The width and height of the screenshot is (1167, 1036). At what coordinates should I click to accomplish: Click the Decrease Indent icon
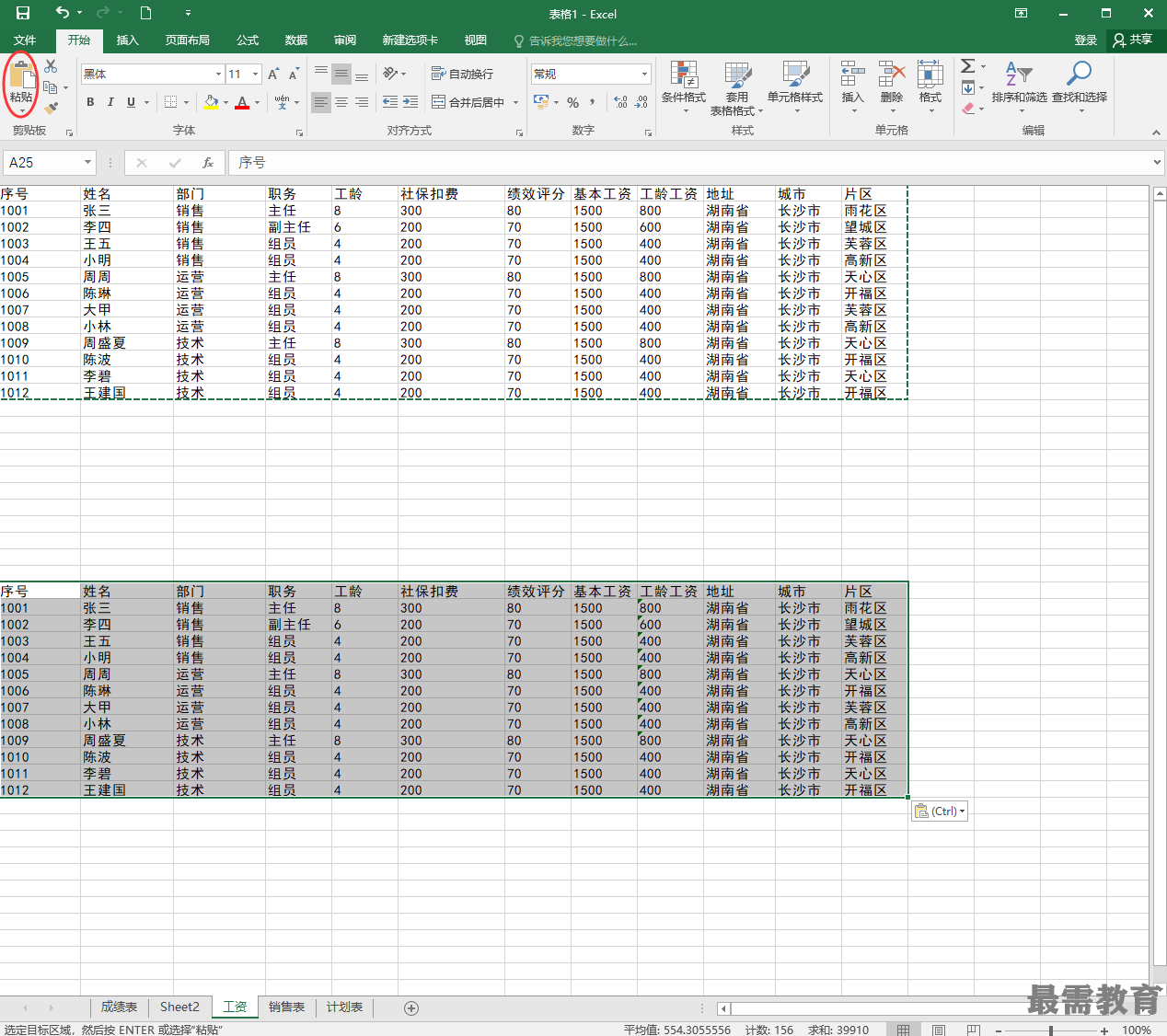390,102
